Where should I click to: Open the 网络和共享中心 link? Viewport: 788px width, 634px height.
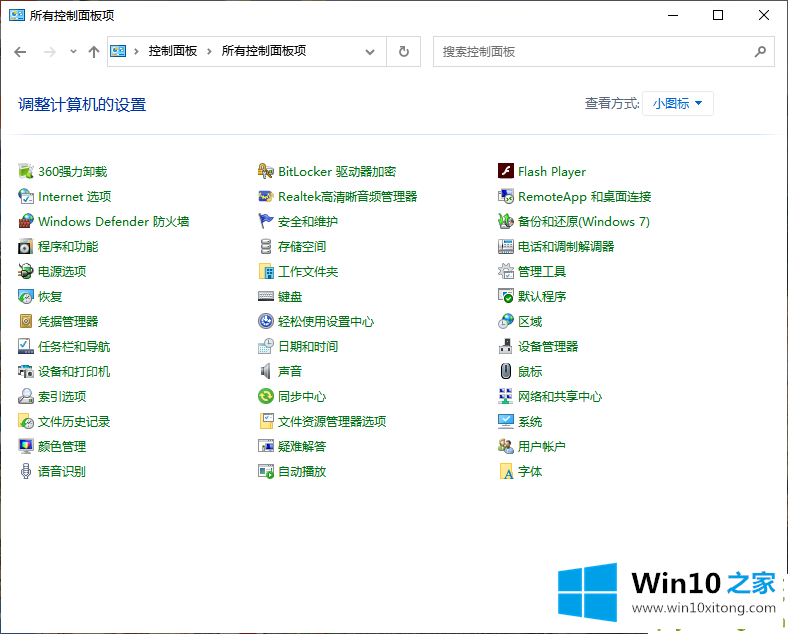[x=560, y=396]
